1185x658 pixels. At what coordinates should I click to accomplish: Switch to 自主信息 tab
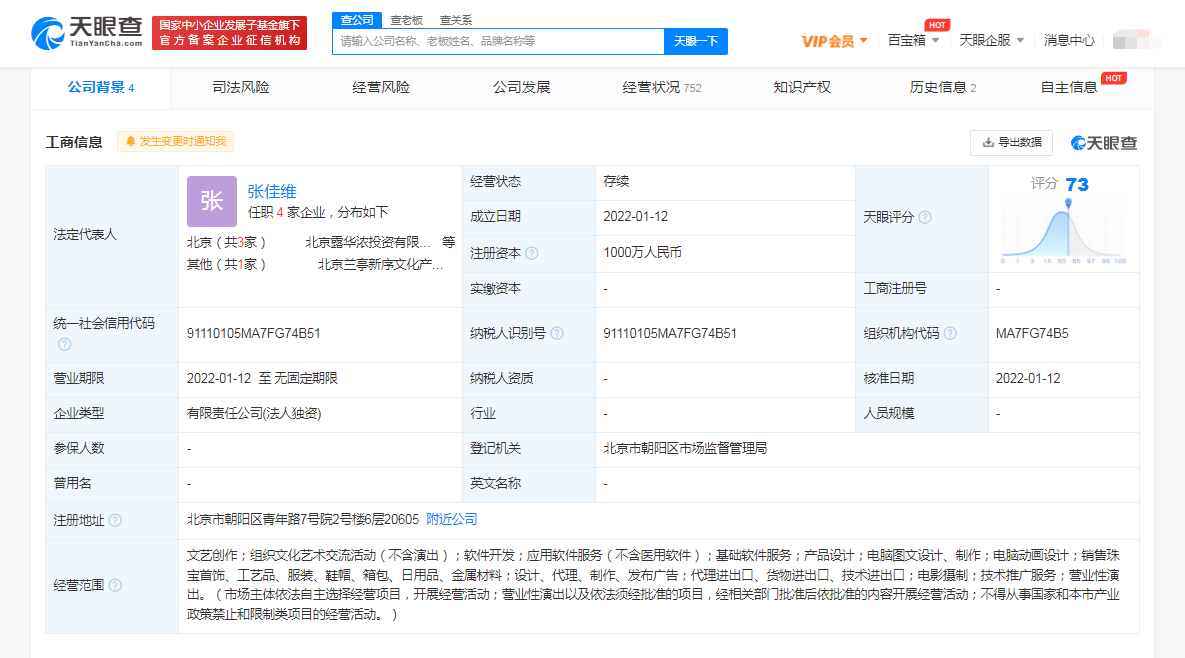coord(1069,88)
